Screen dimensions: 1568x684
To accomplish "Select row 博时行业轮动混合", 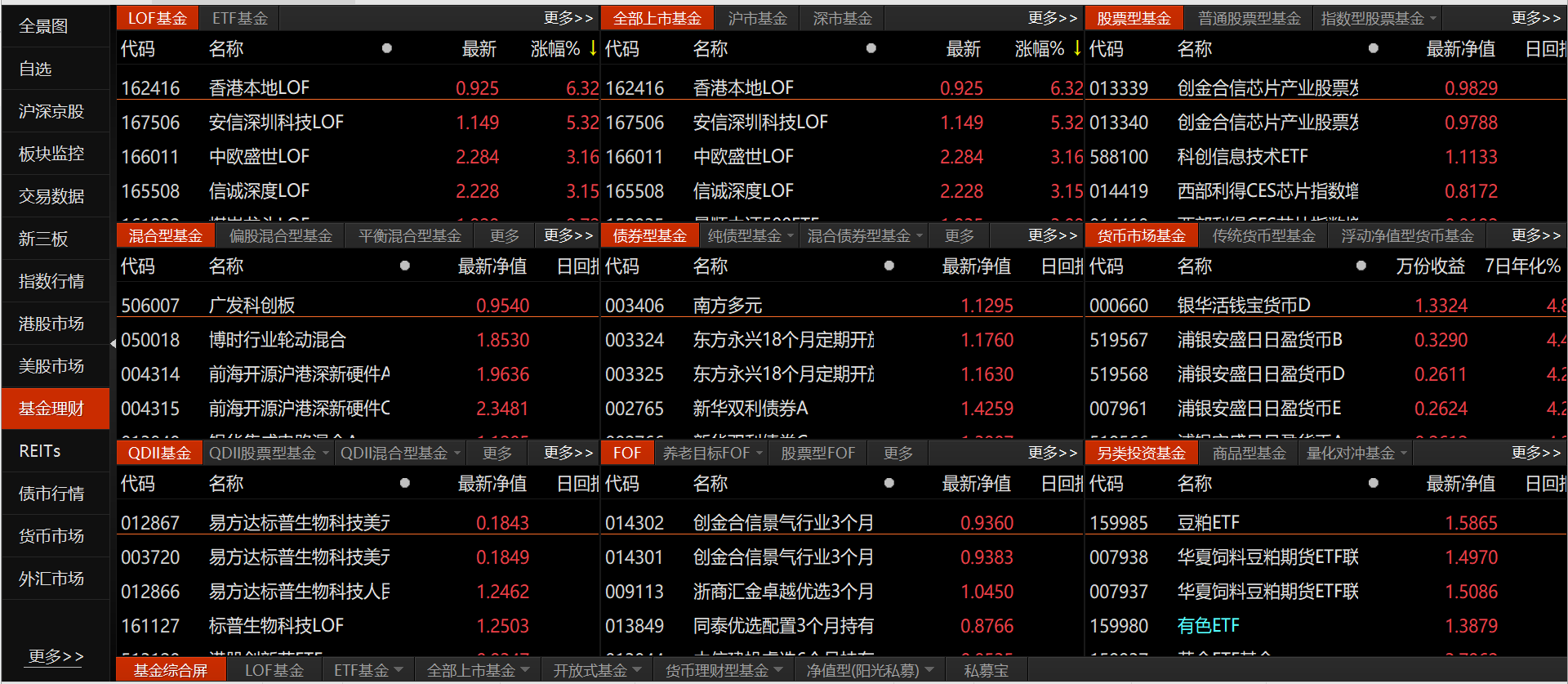I will (x=359, y=339).
